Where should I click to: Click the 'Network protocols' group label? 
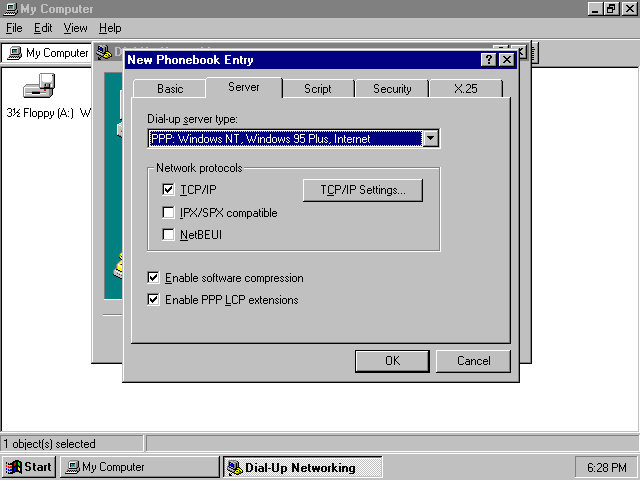pos(199,168)
